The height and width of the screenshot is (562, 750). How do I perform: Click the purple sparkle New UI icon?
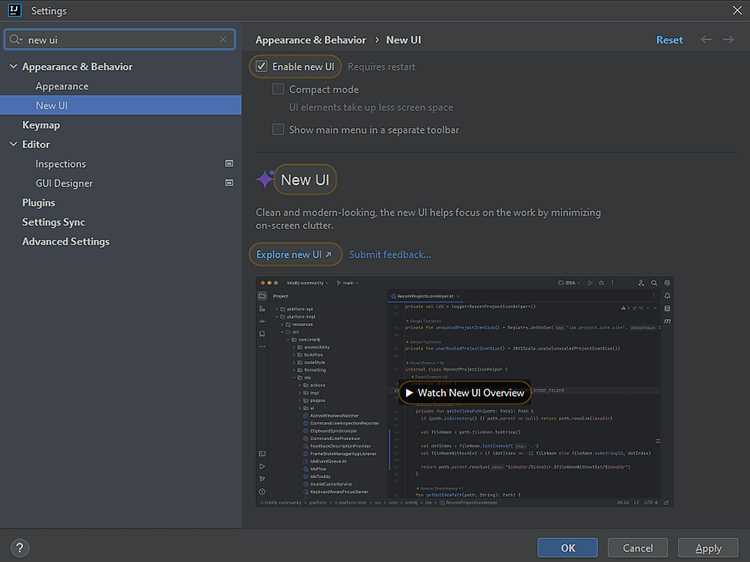click(265, 179)
